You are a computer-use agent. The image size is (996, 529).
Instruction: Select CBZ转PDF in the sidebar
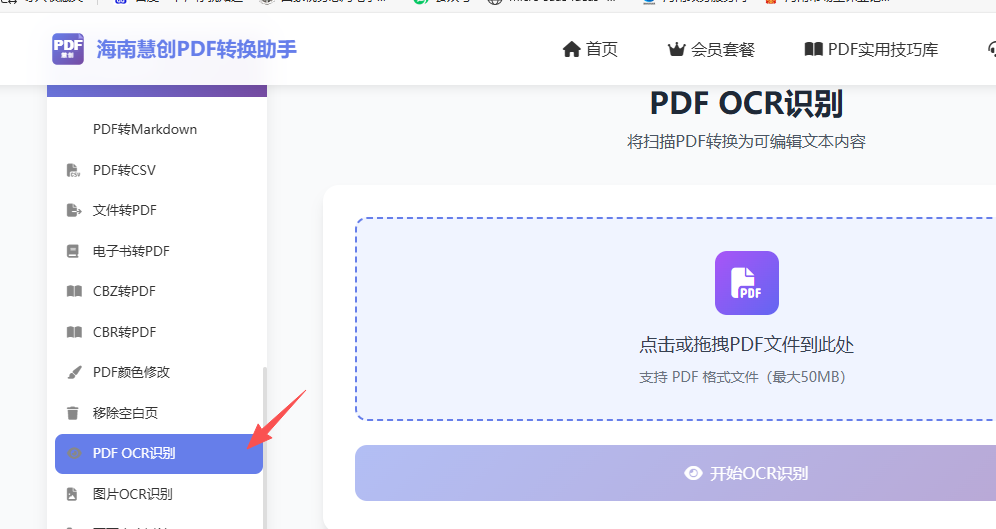(124, 291)
